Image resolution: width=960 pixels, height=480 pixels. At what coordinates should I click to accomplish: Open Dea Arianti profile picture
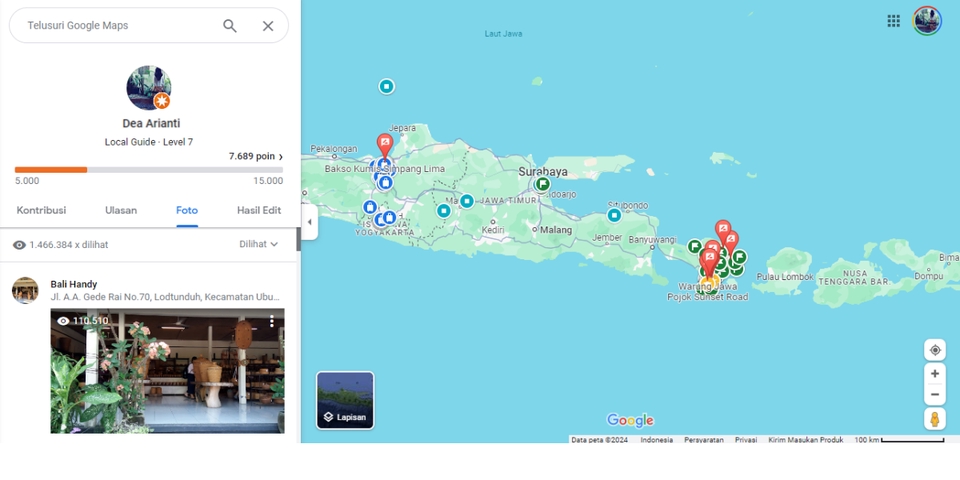pyautogui.click(x=149, y=88)
